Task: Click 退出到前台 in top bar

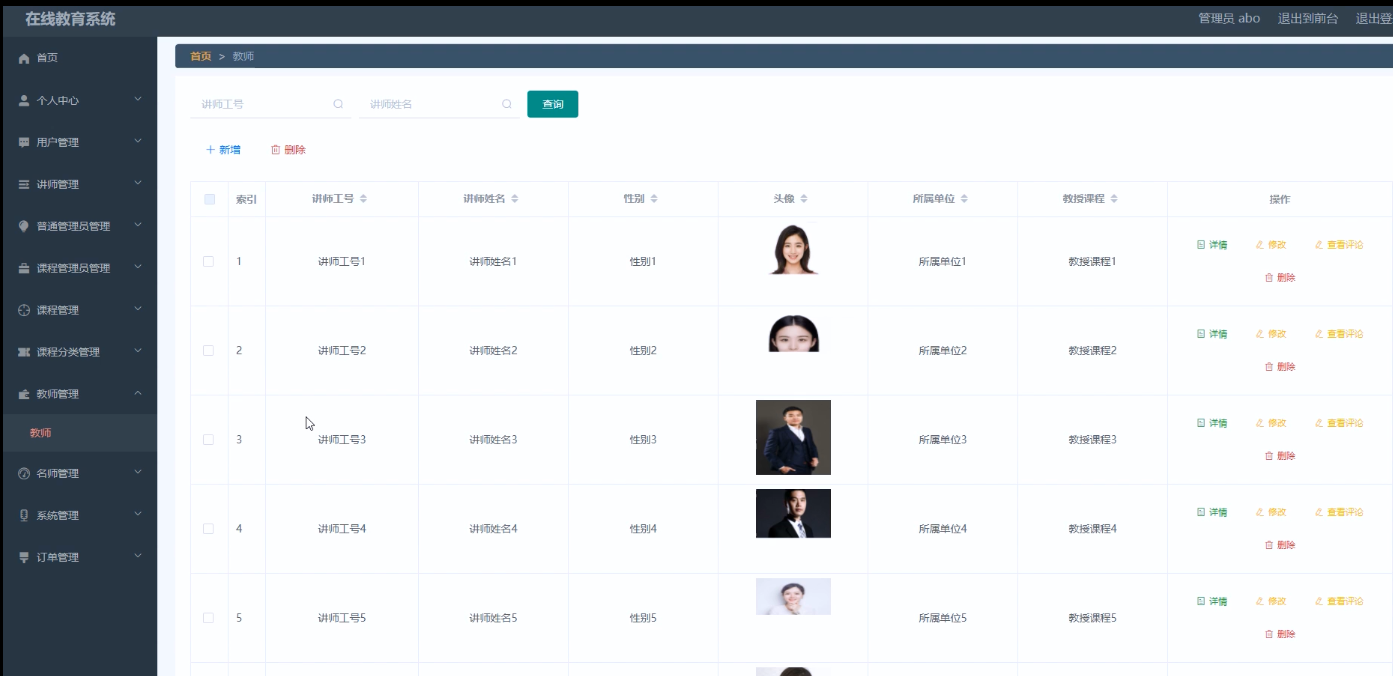Action: (1308, 19)
